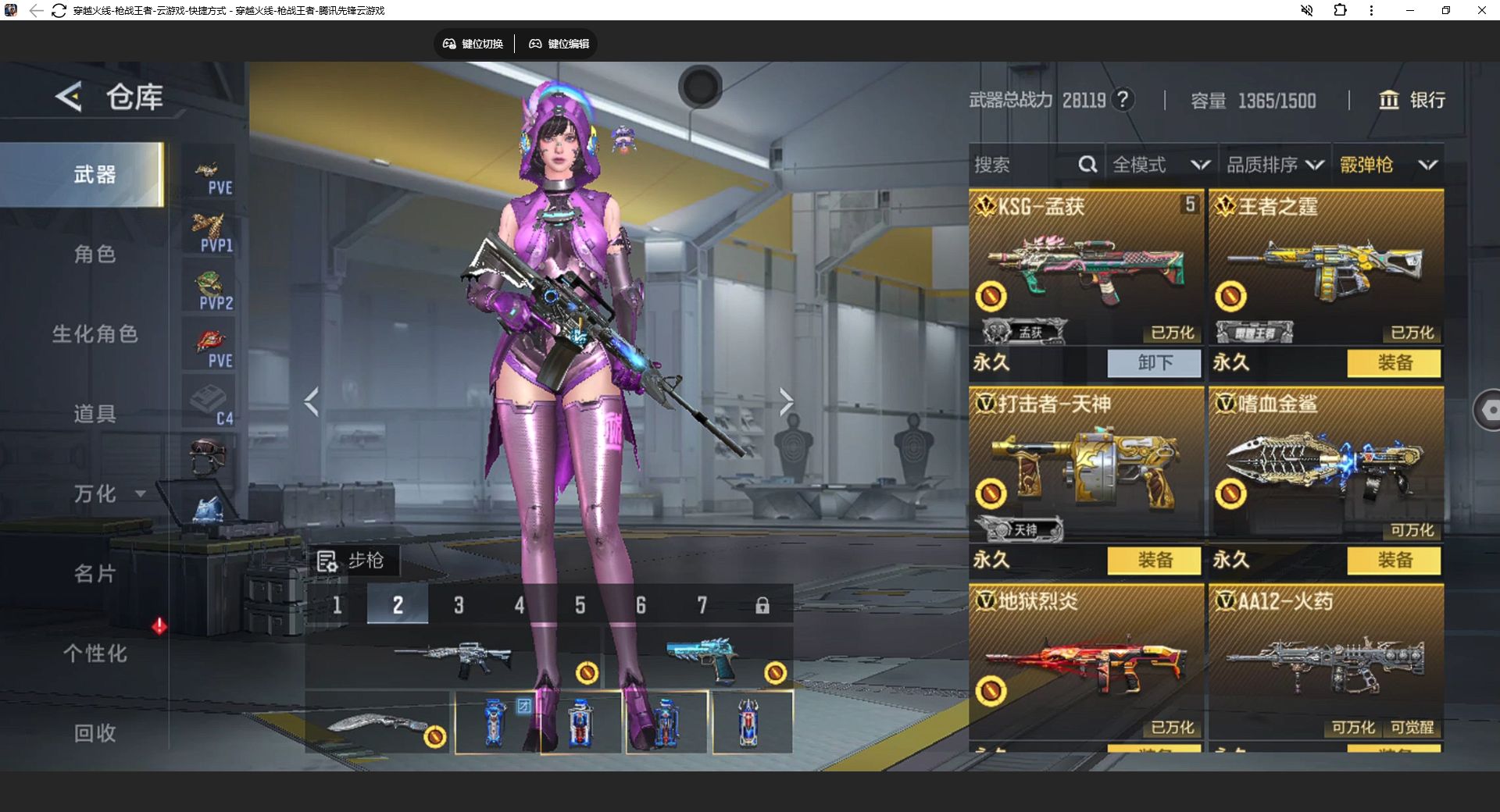Switch to the 生化角色 tab

pos(95,334)
